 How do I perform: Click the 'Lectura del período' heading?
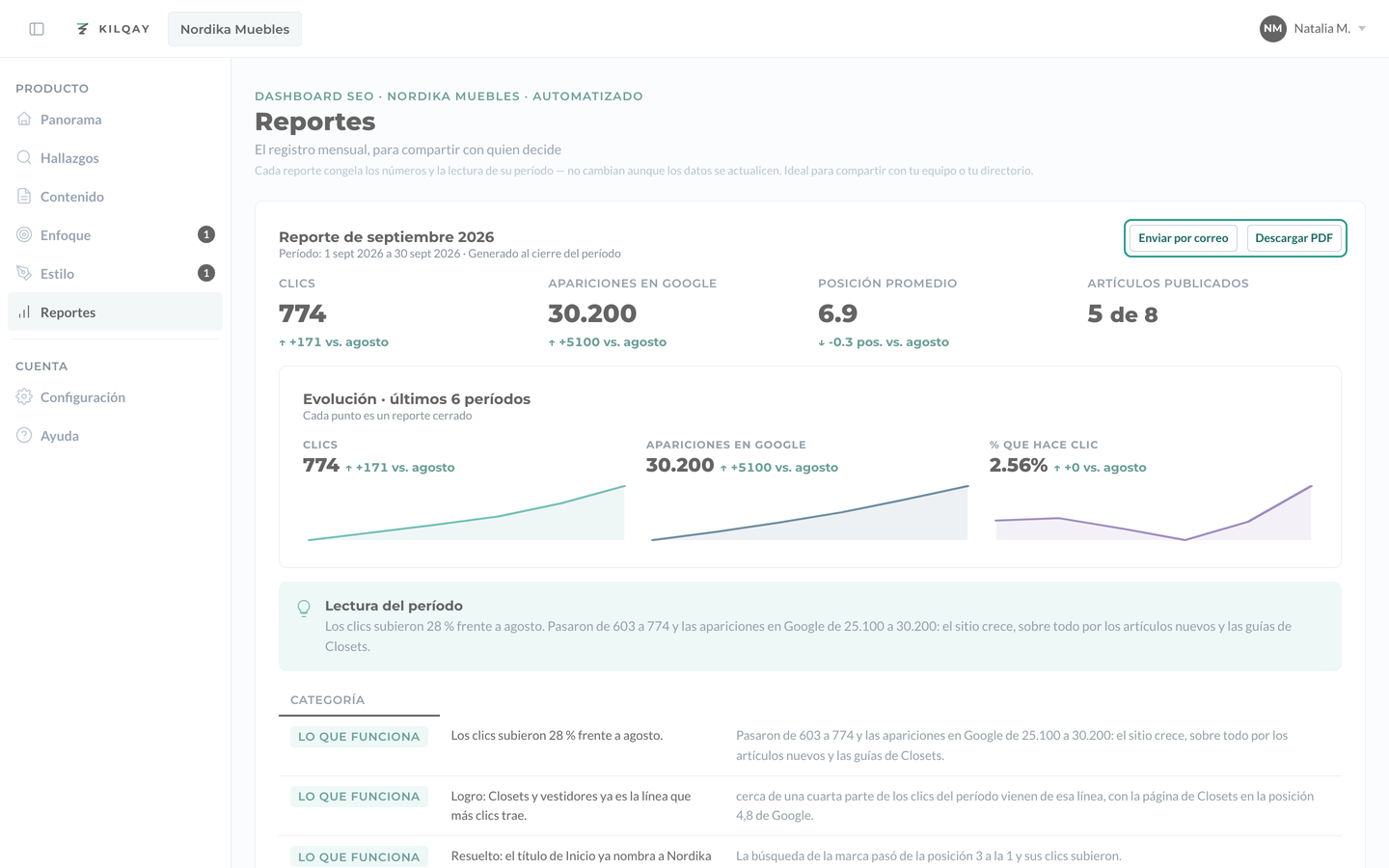[x=394, y=606]
